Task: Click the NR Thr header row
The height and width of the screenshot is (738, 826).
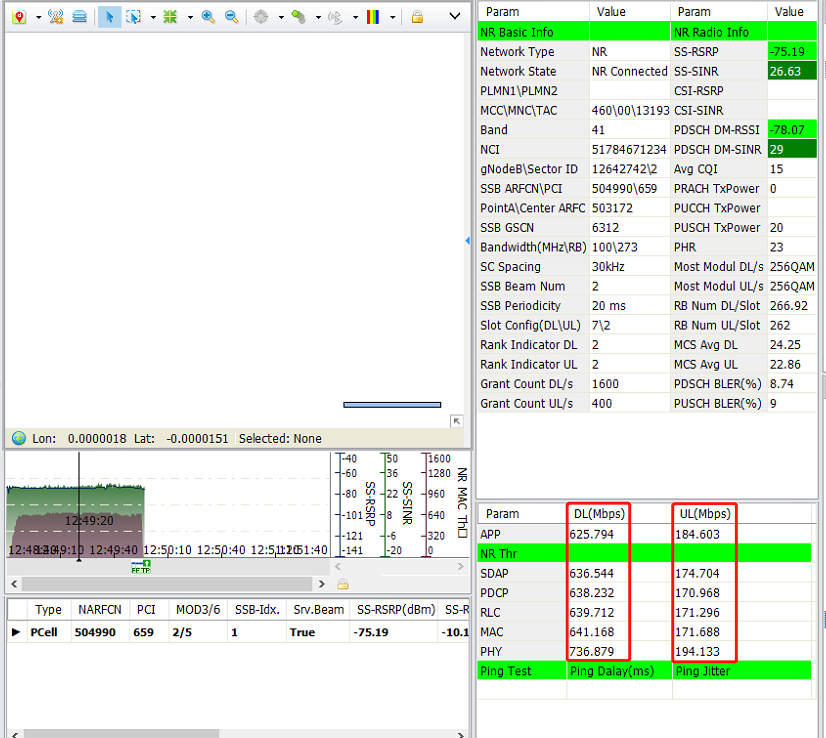Action: (x=644, y=554)
